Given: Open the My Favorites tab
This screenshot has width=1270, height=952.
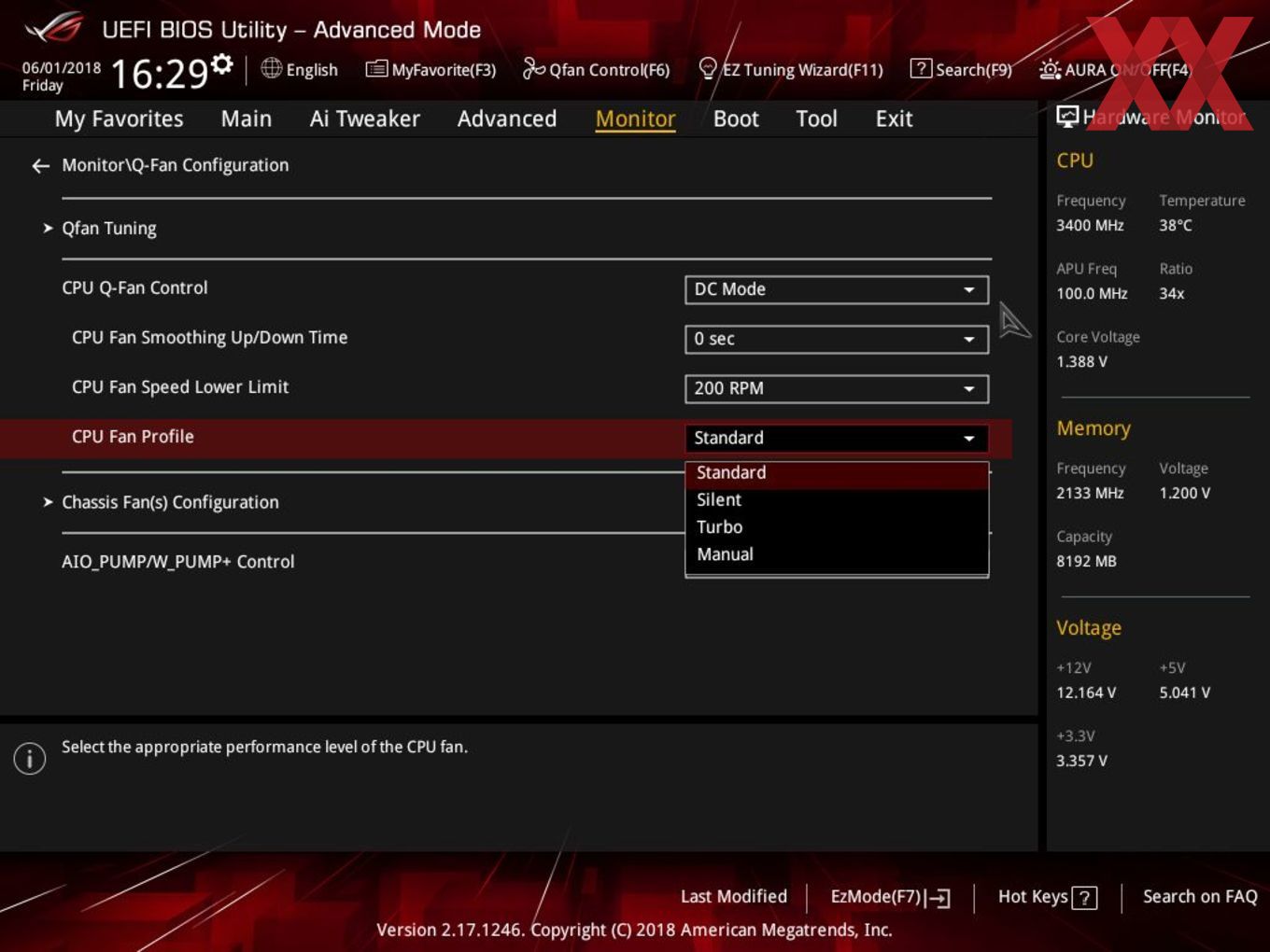Looking at the screenshot, I should pyautogui.click(x=120, y=119).
